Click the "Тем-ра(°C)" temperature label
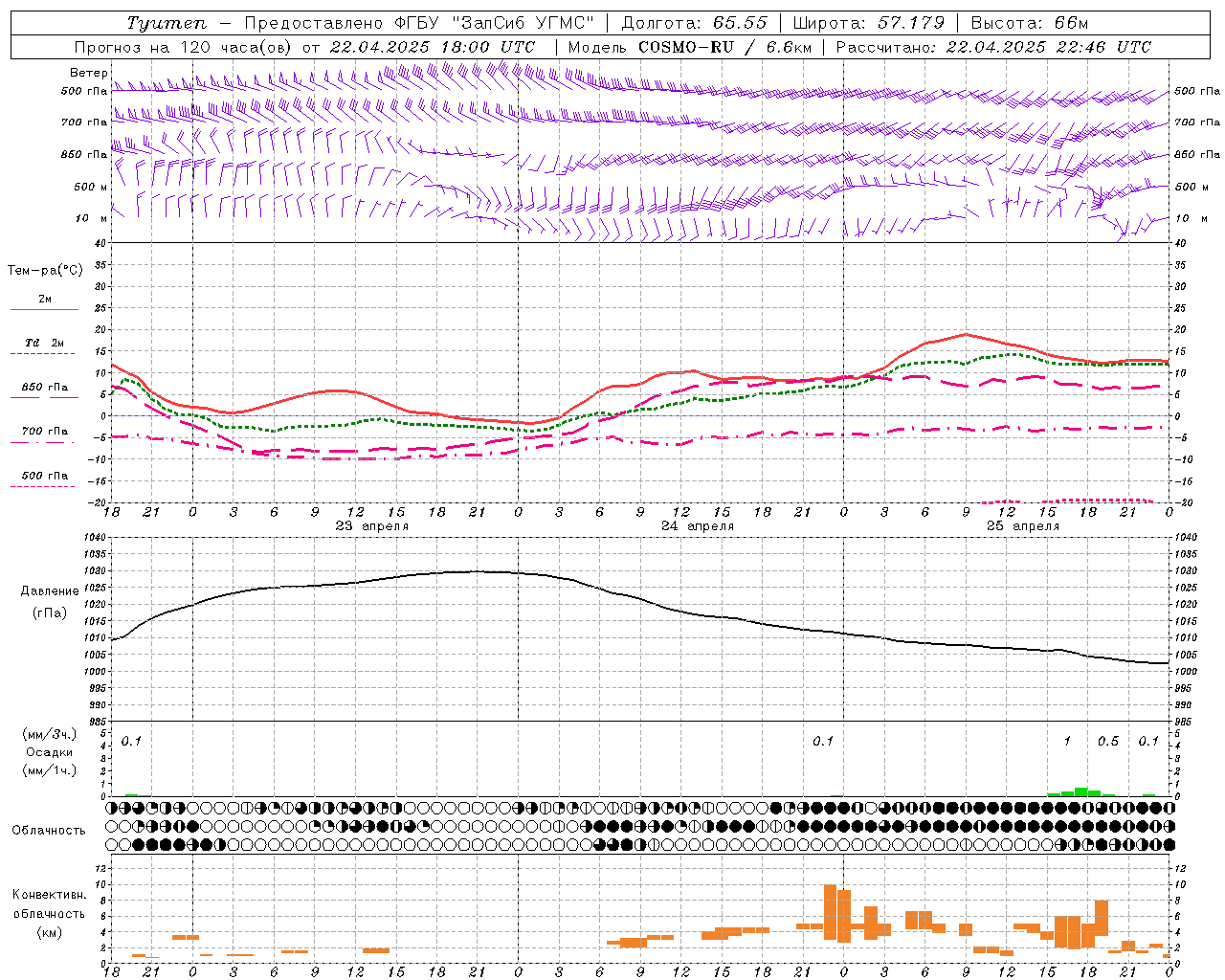The height and width of the screenshot is (980, 1225). tap(45, 271)
